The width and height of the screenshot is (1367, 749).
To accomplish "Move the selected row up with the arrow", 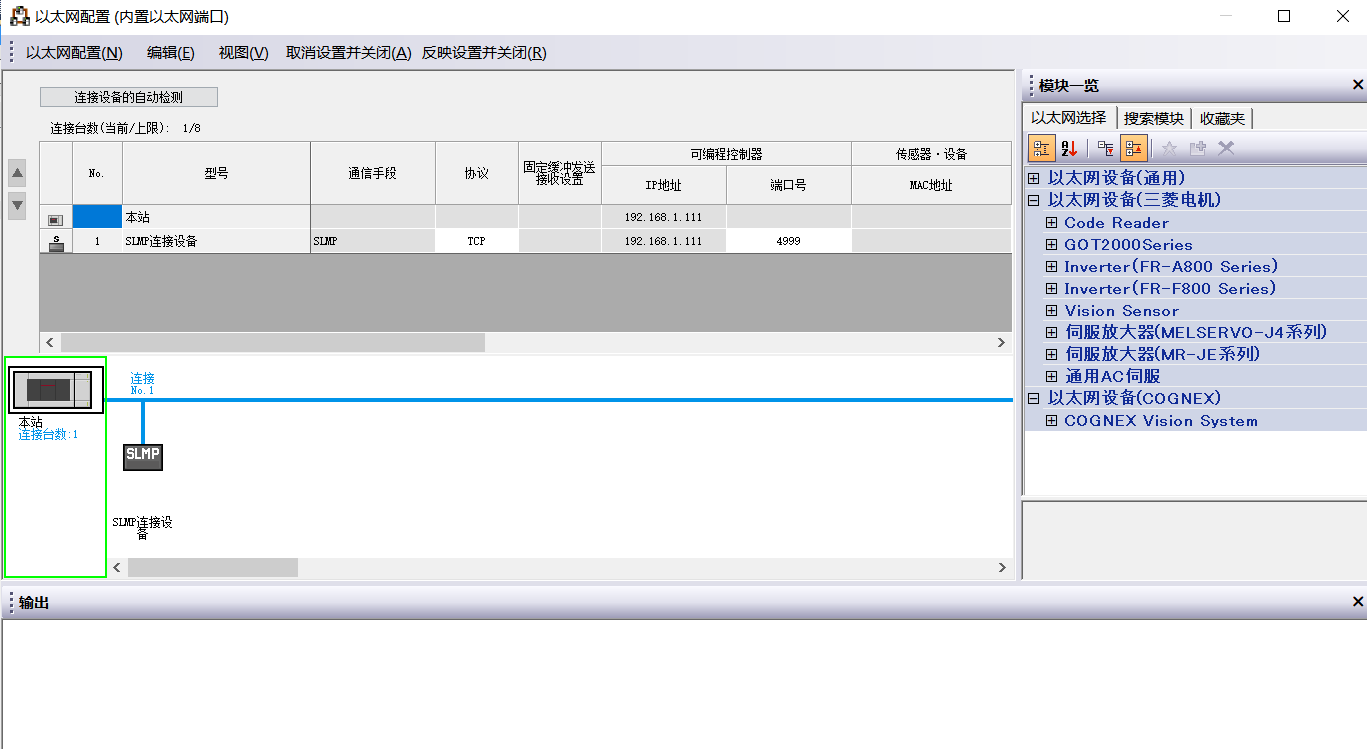I will pos(17,173).
